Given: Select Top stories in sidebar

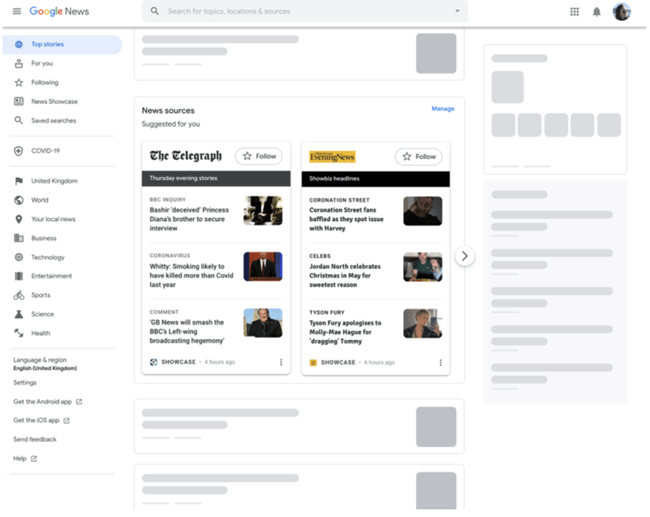Looking at the screenshot, I should pyautogui.click(x=63, y=44).
